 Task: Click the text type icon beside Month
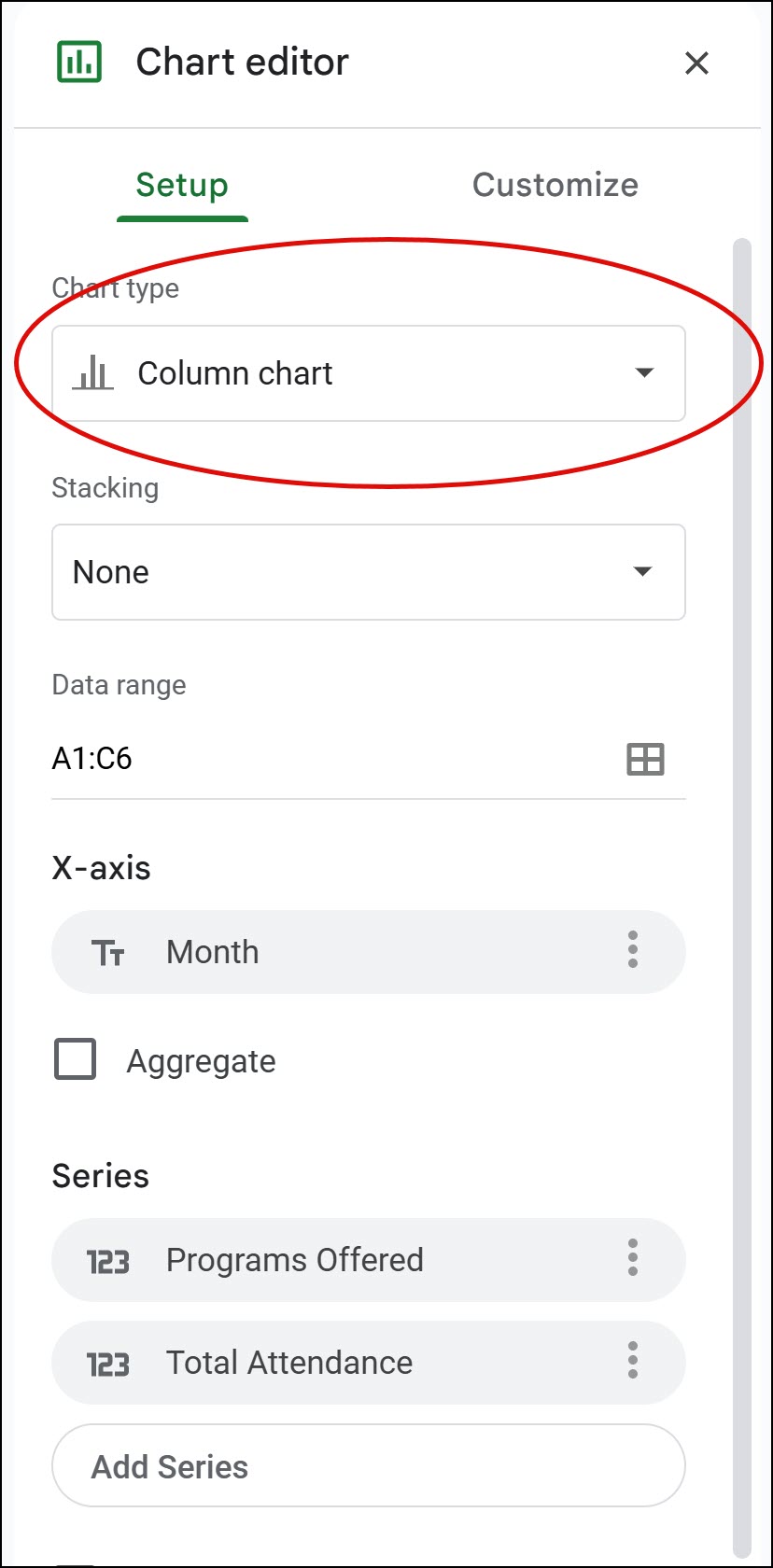click(x=108, y=953)
